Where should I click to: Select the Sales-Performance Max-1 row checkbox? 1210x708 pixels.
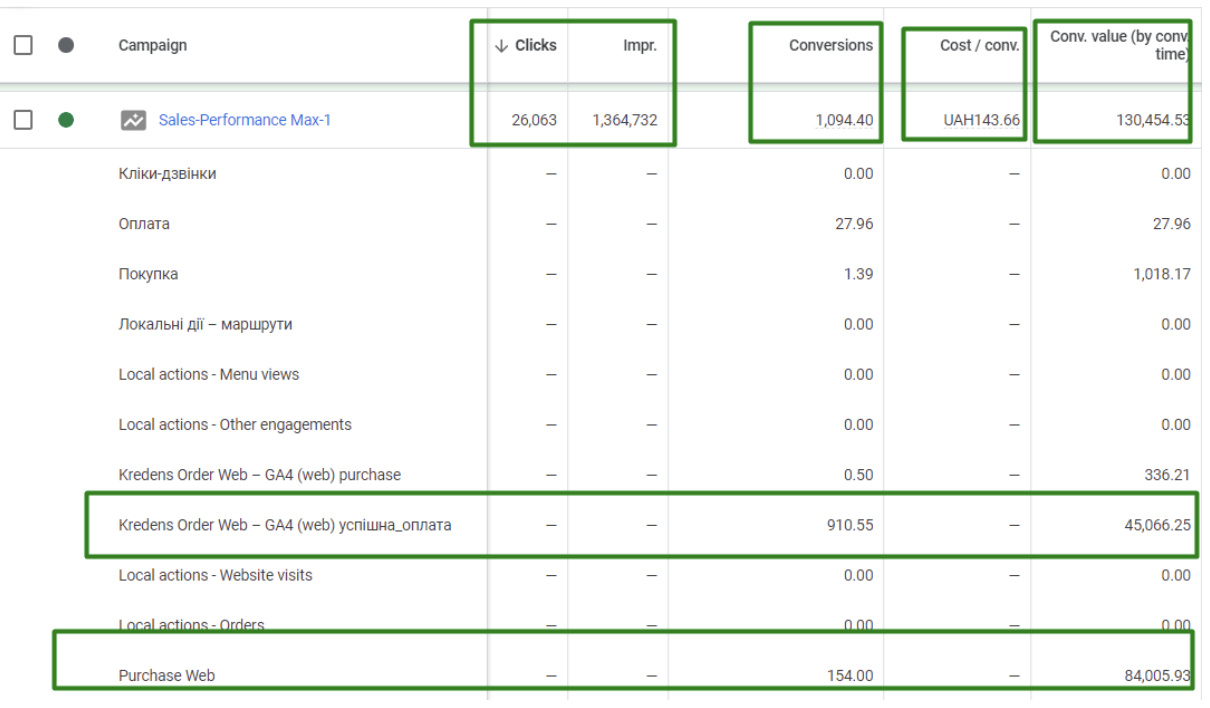[23, 120]
